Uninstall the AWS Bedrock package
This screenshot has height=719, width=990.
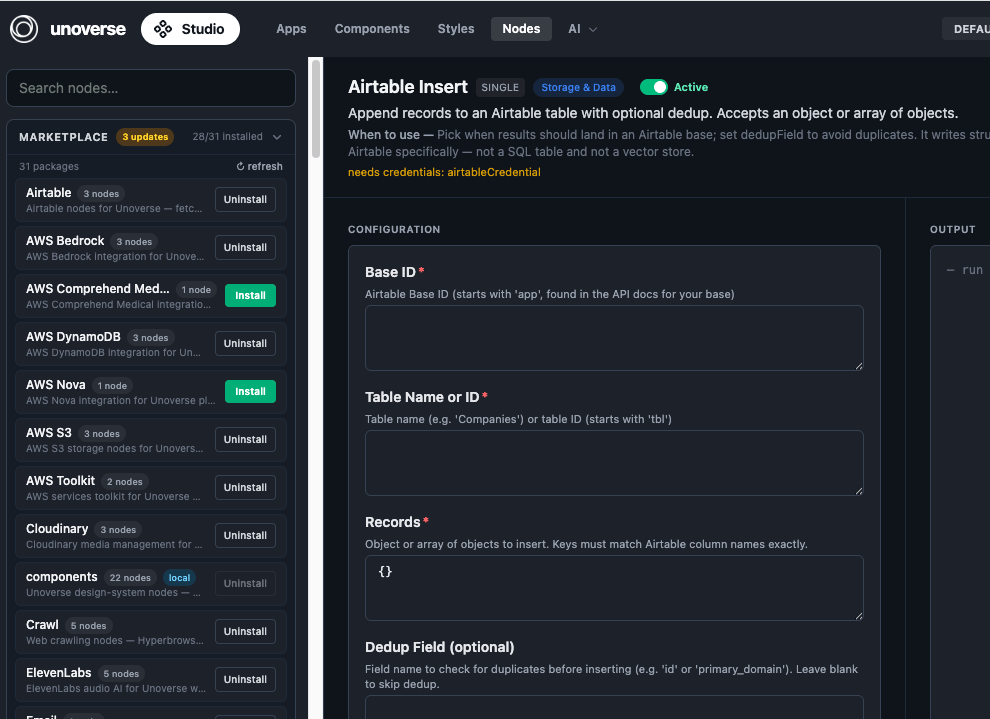[245, 247]
